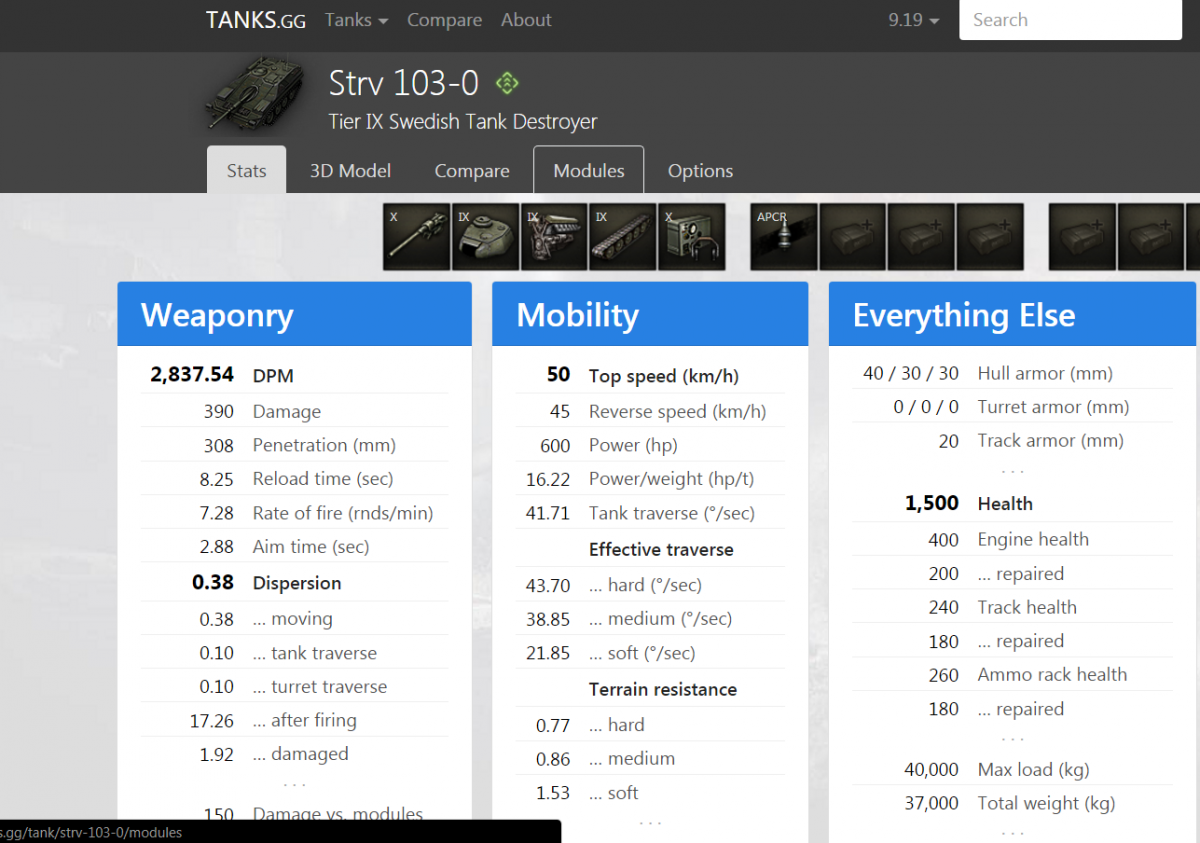Click the Everything Else panel header
Screen dimensions: 1200x843
(x=1012, y=314)
